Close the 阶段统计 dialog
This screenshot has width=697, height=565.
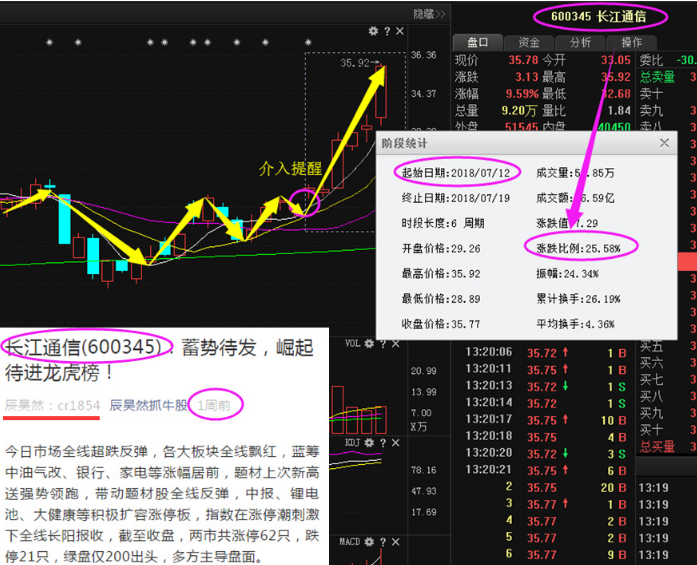664,143
